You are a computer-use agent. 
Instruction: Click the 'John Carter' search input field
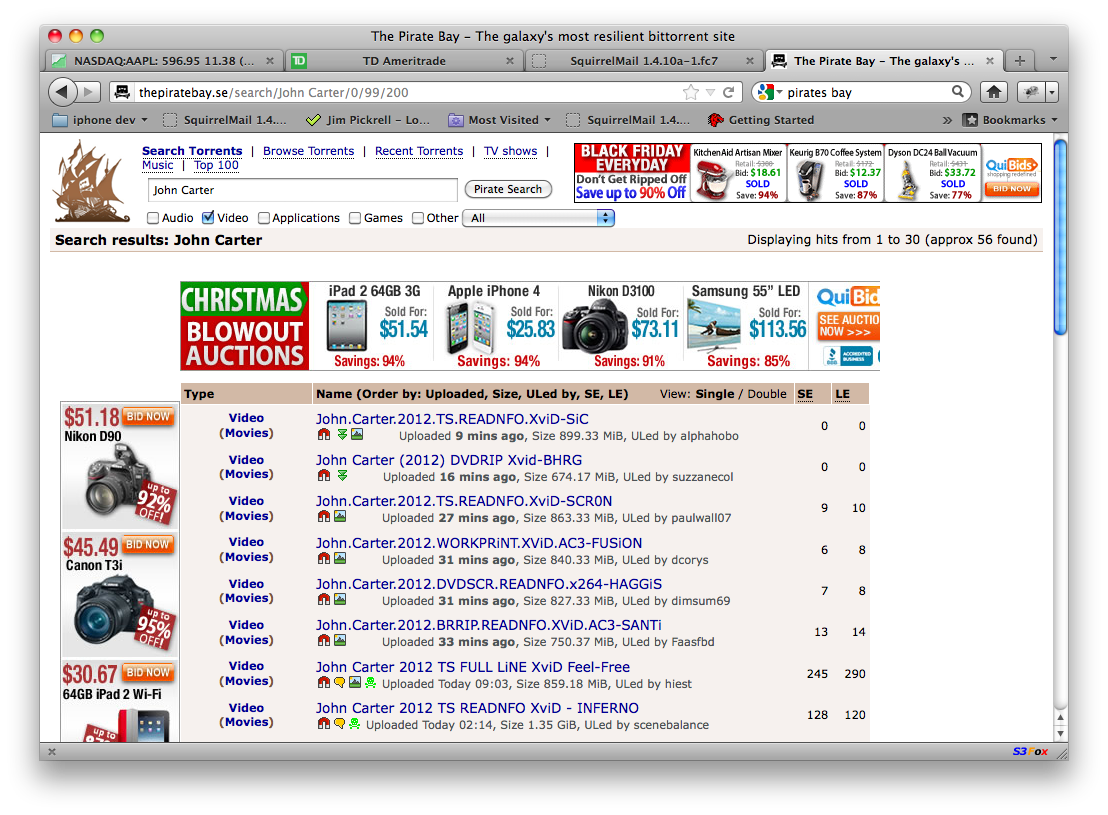click(303, 190)
